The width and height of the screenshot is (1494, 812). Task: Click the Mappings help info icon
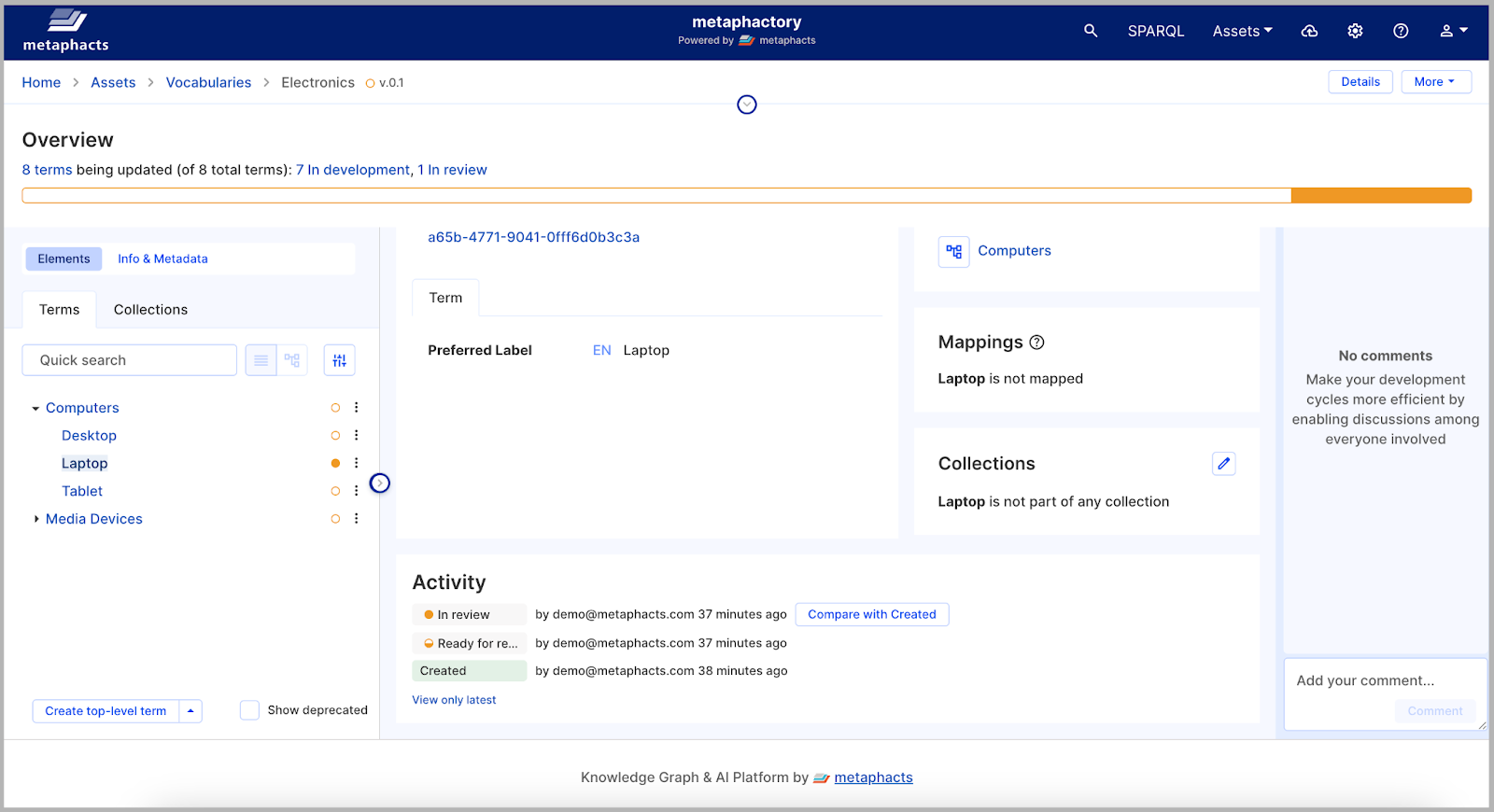[1036, 343]
